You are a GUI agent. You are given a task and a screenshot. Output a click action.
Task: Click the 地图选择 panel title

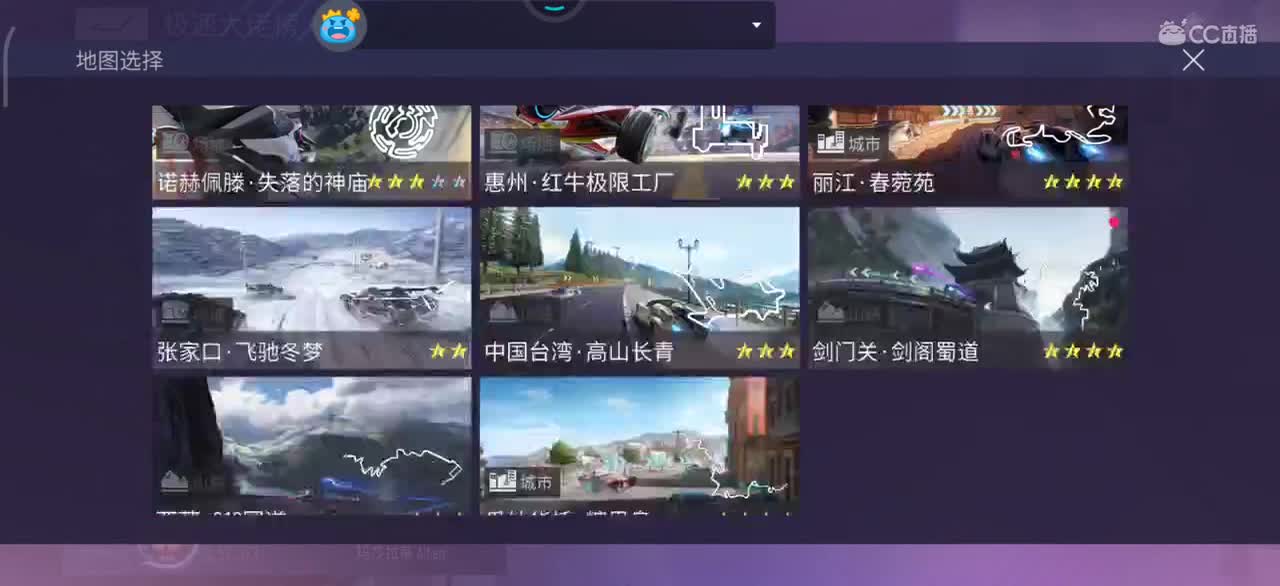(x=118, y=62)
